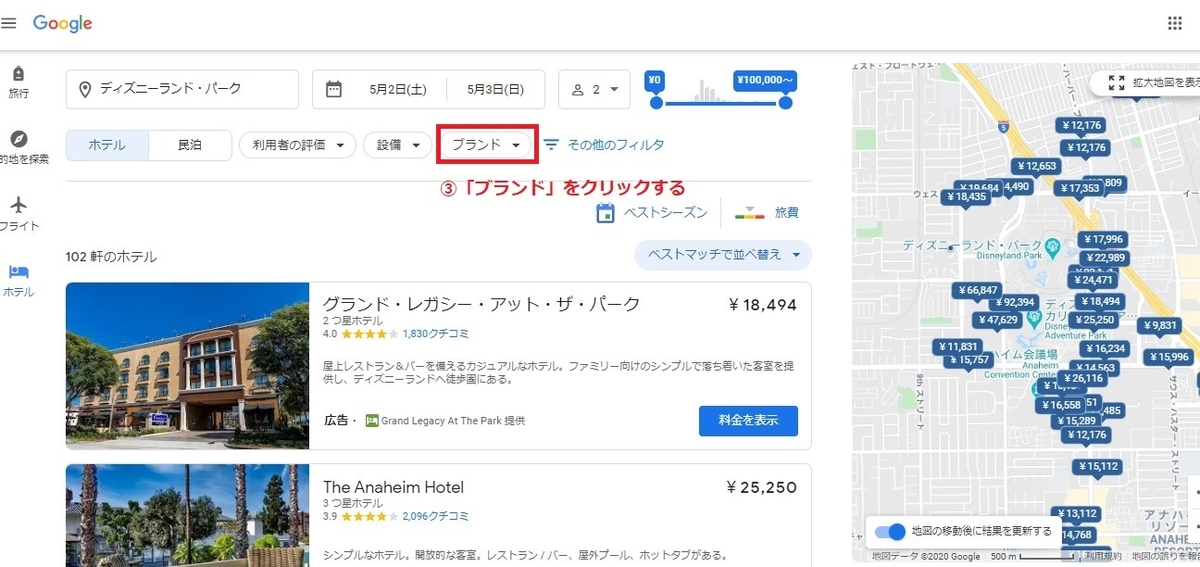Click the ¥17,996 map price pin

tap(1103, 239)
